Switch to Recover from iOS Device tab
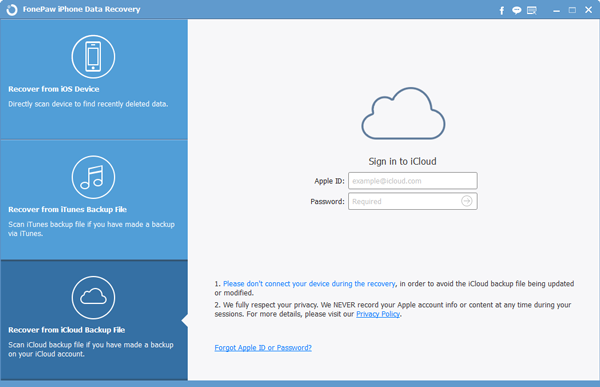The height and width of the screenshot is (387, 600). tap(94, 79)
